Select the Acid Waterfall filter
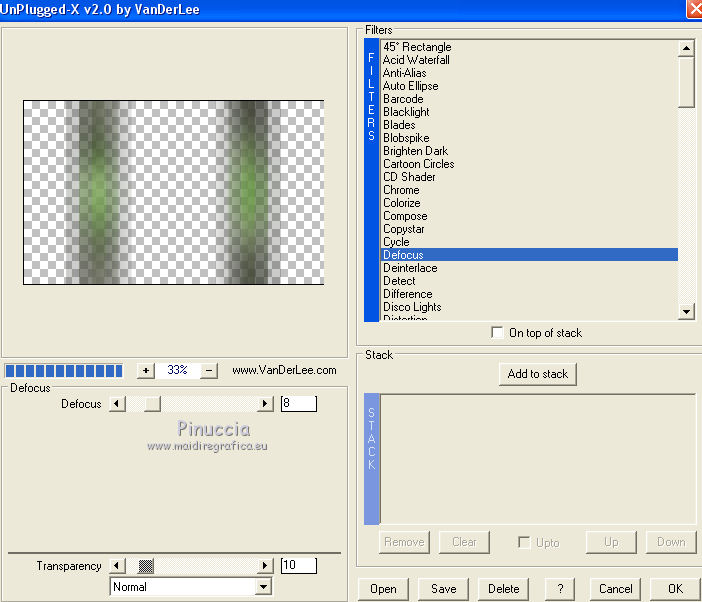The height and width of the screenshot is (602, 702). (x=529, y=60)
